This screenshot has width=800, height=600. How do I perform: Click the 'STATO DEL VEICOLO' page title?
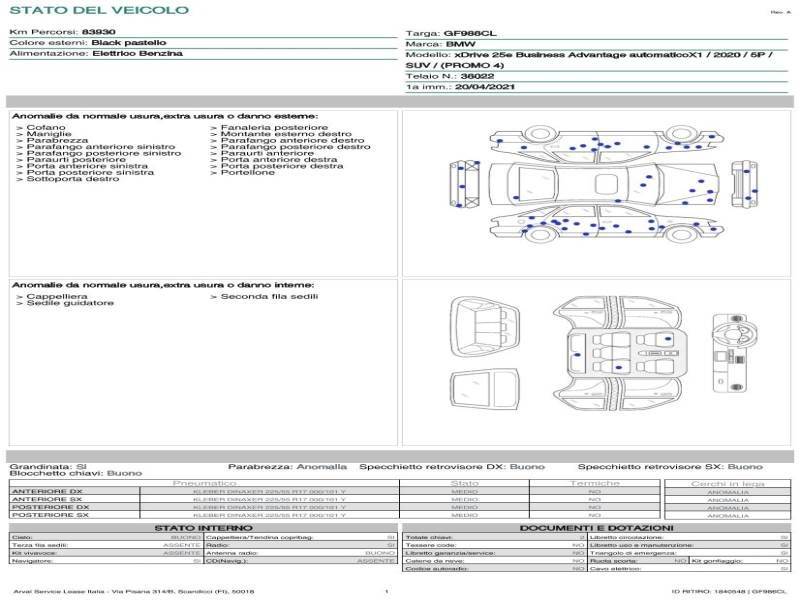coord(99,10)
